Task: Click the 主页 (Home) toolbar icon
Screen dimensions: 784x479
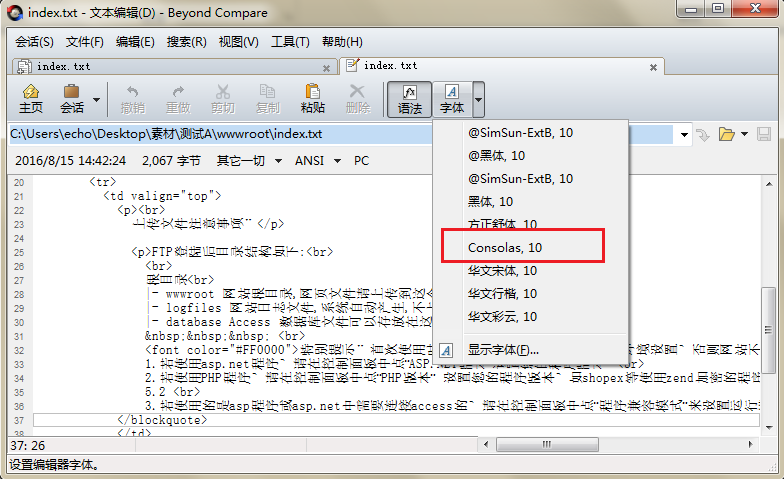Action: coord(31,99)
